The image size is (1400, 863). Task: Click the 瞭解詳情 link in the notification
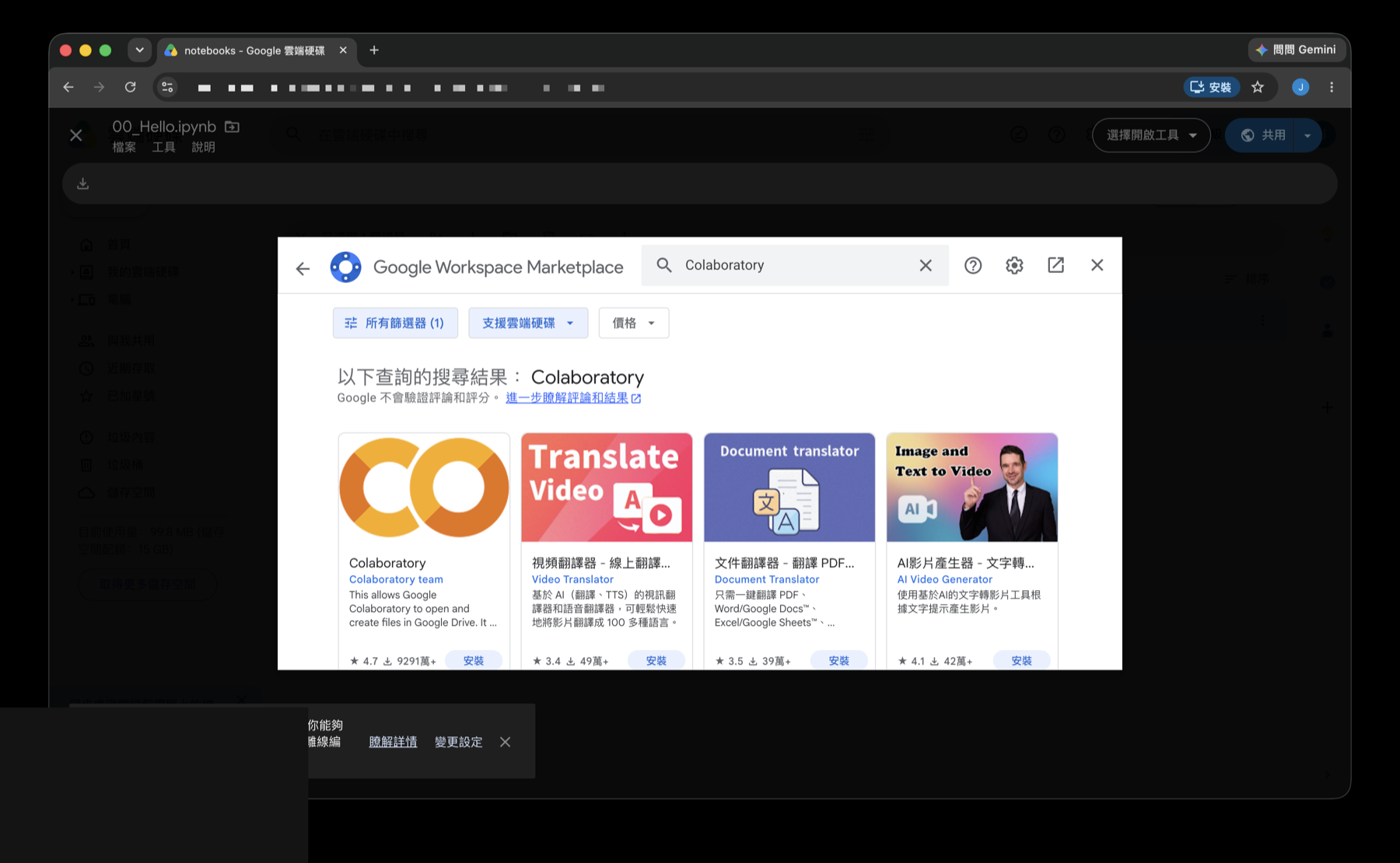(393, 742)
